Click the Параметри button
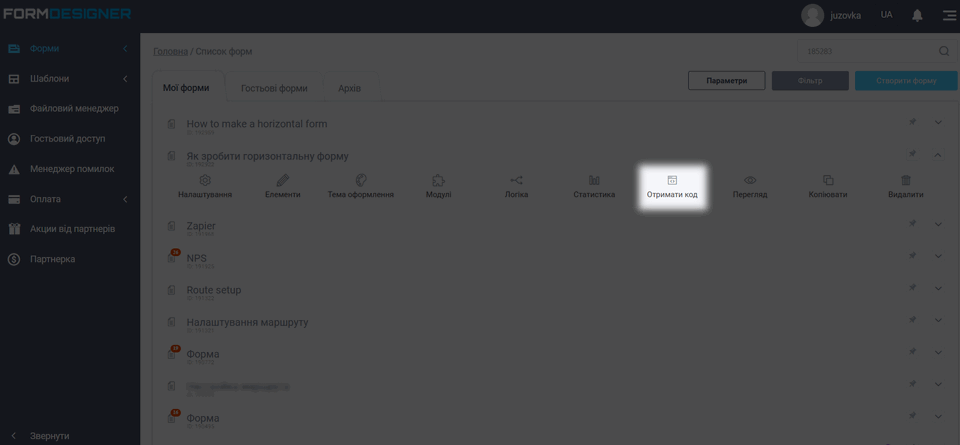 click(726, 81)
